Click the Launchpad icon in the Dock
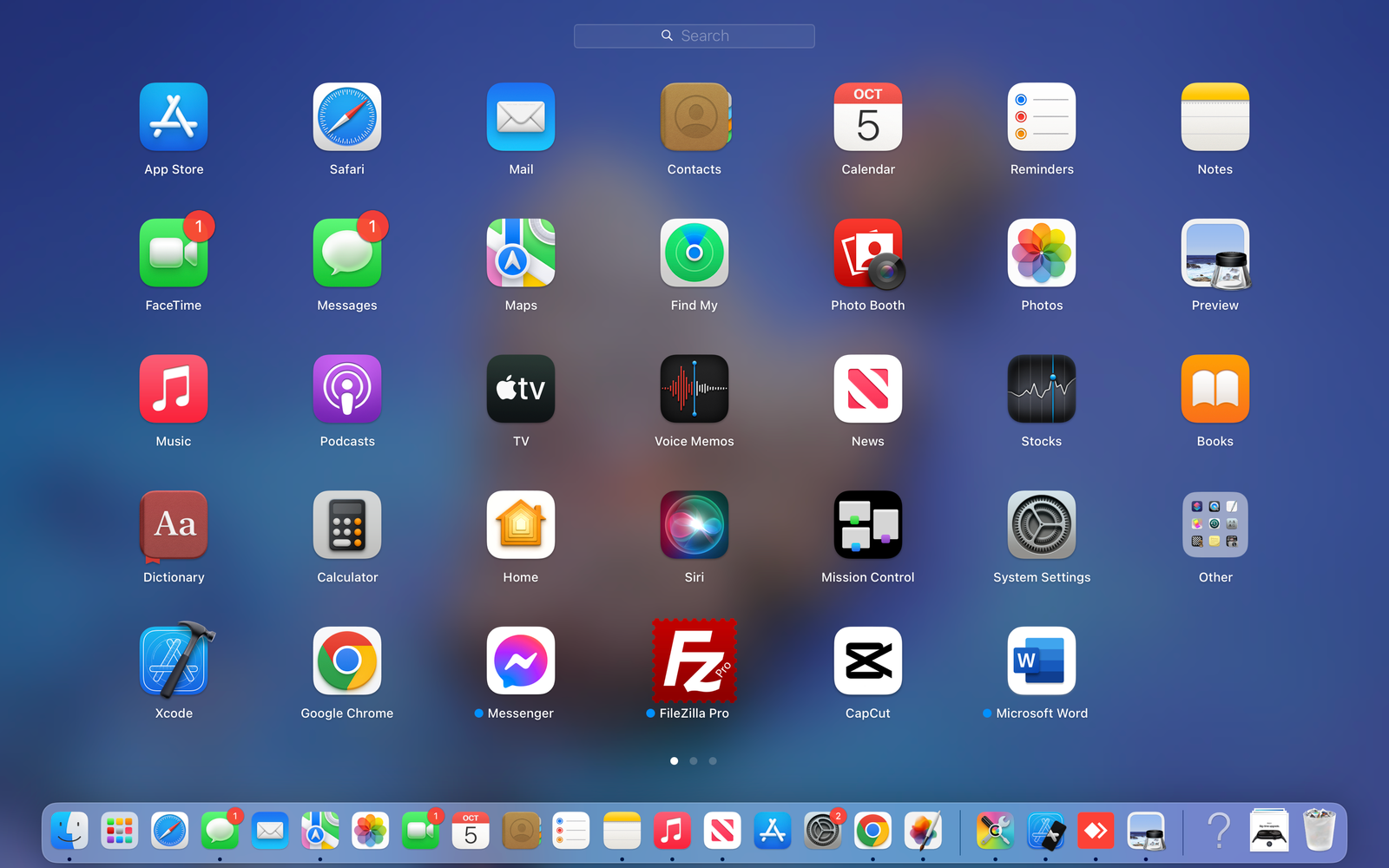This screenshot has width=1389, height=868. pyautogui.click(x=120, y=832)
